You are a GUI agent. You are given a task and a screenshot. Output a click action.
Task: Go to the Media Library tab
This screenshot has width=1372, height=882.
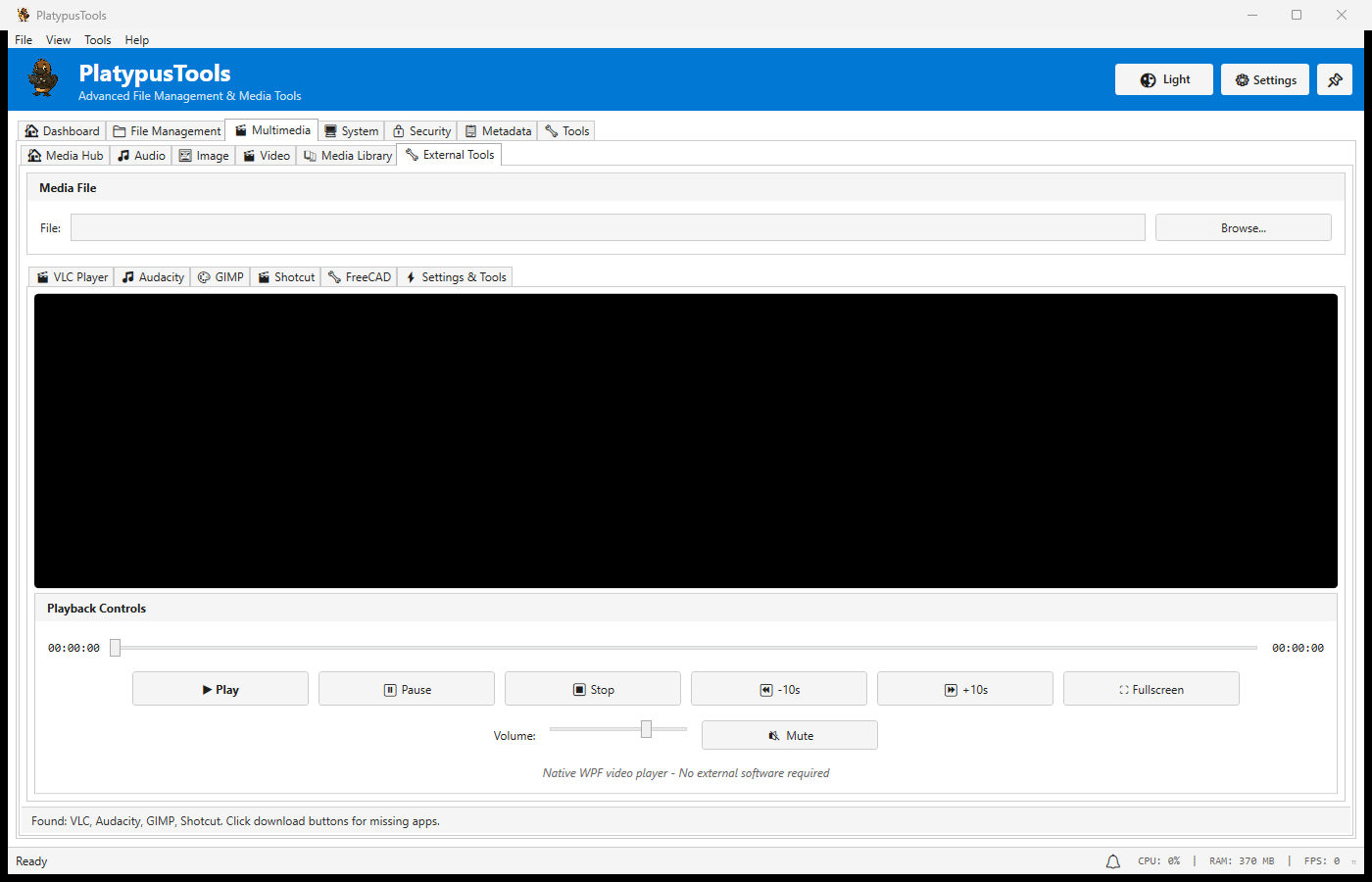(347, 156)
